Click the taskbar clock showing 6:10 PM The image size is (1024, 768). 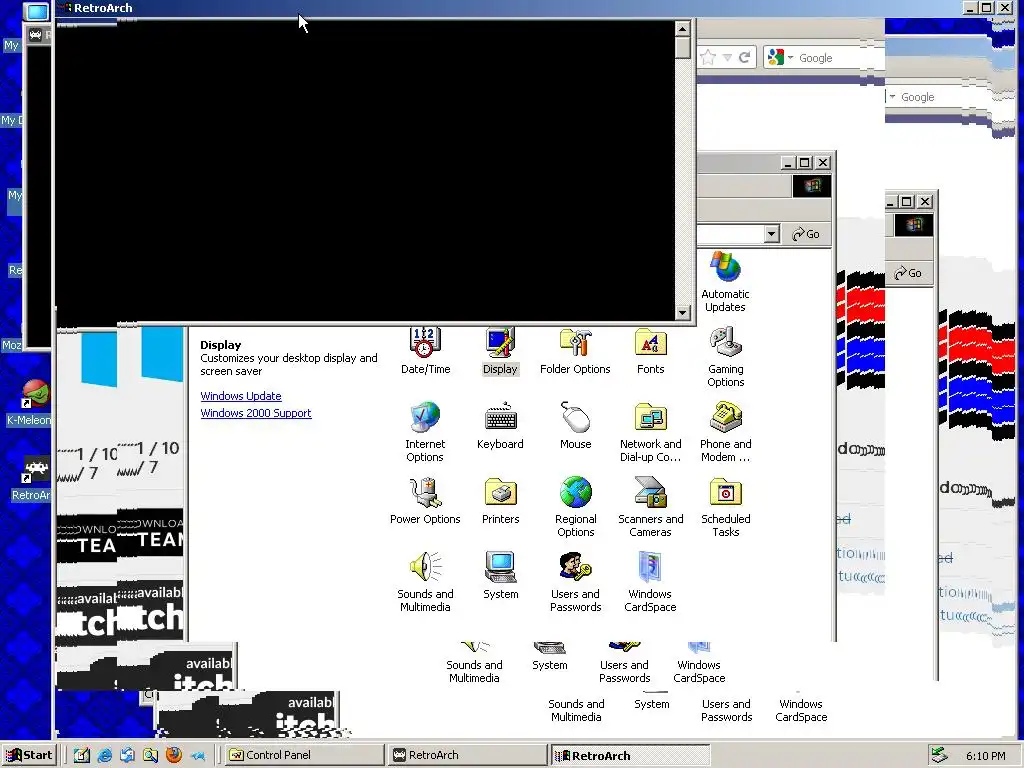[x=985, y=756]
